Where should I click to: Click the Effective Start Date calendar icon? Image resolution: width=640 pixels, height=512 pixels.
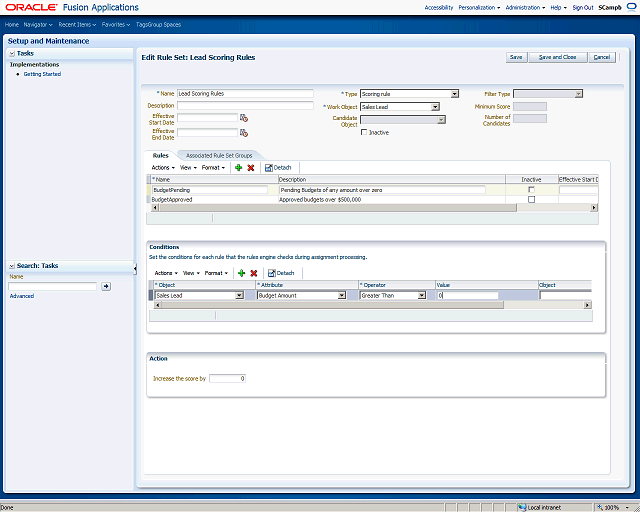[244, 118]
